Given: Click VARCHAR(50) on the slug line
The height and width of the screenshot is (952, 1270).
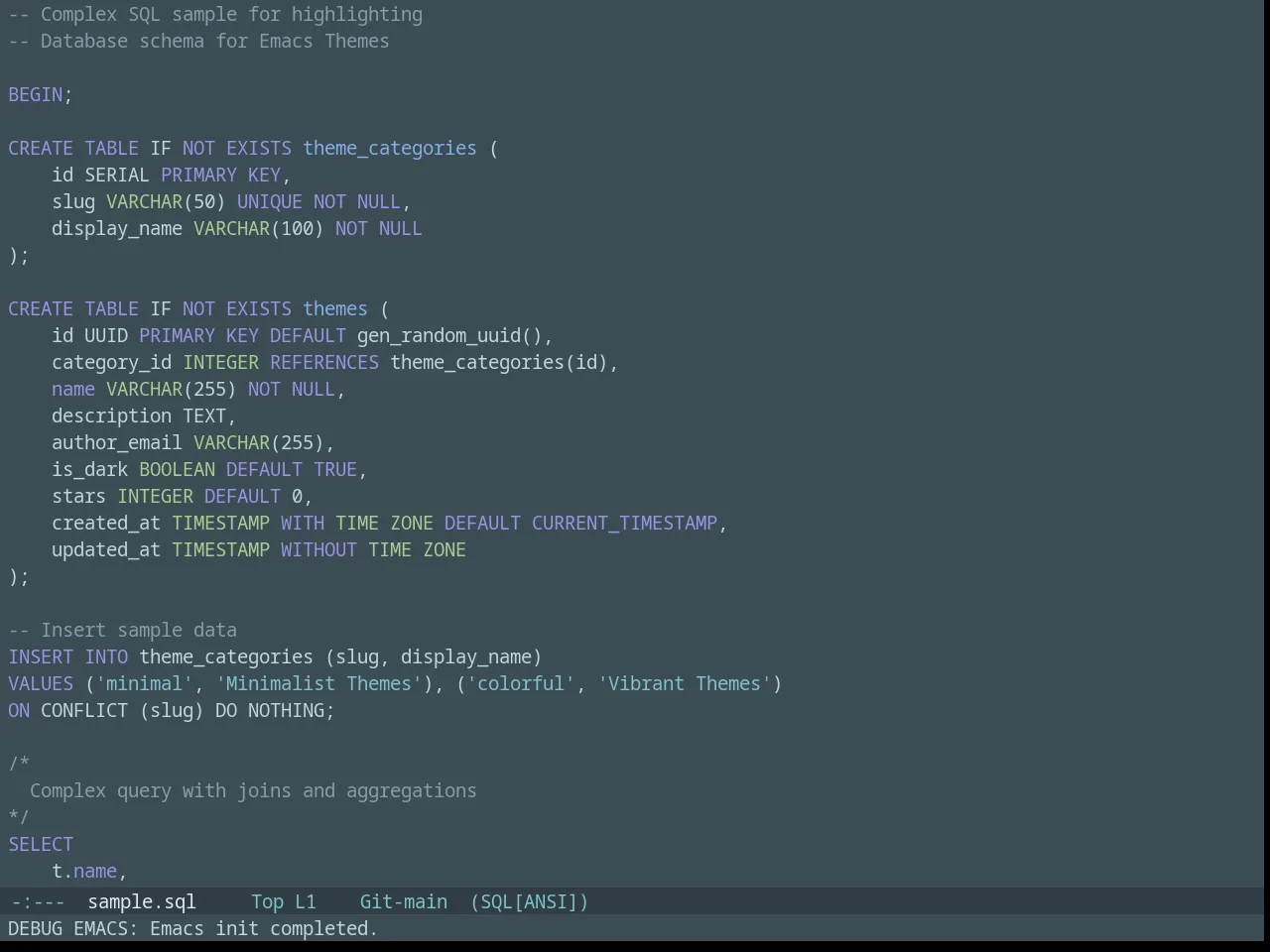Looking at the screenshot, I should point(166,201).
